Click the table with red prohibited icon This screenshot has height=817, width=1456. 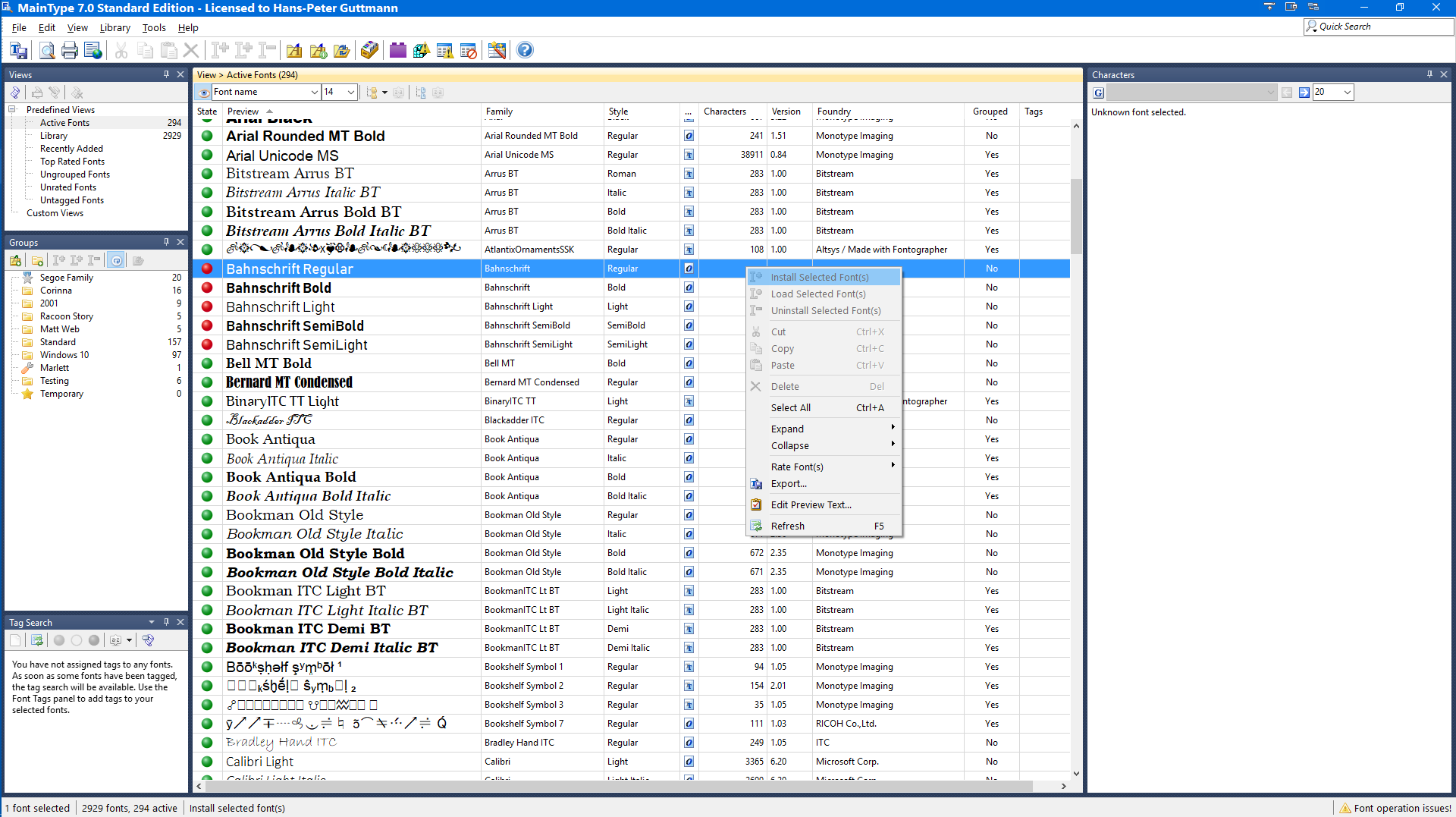click(x=469, y=51)
